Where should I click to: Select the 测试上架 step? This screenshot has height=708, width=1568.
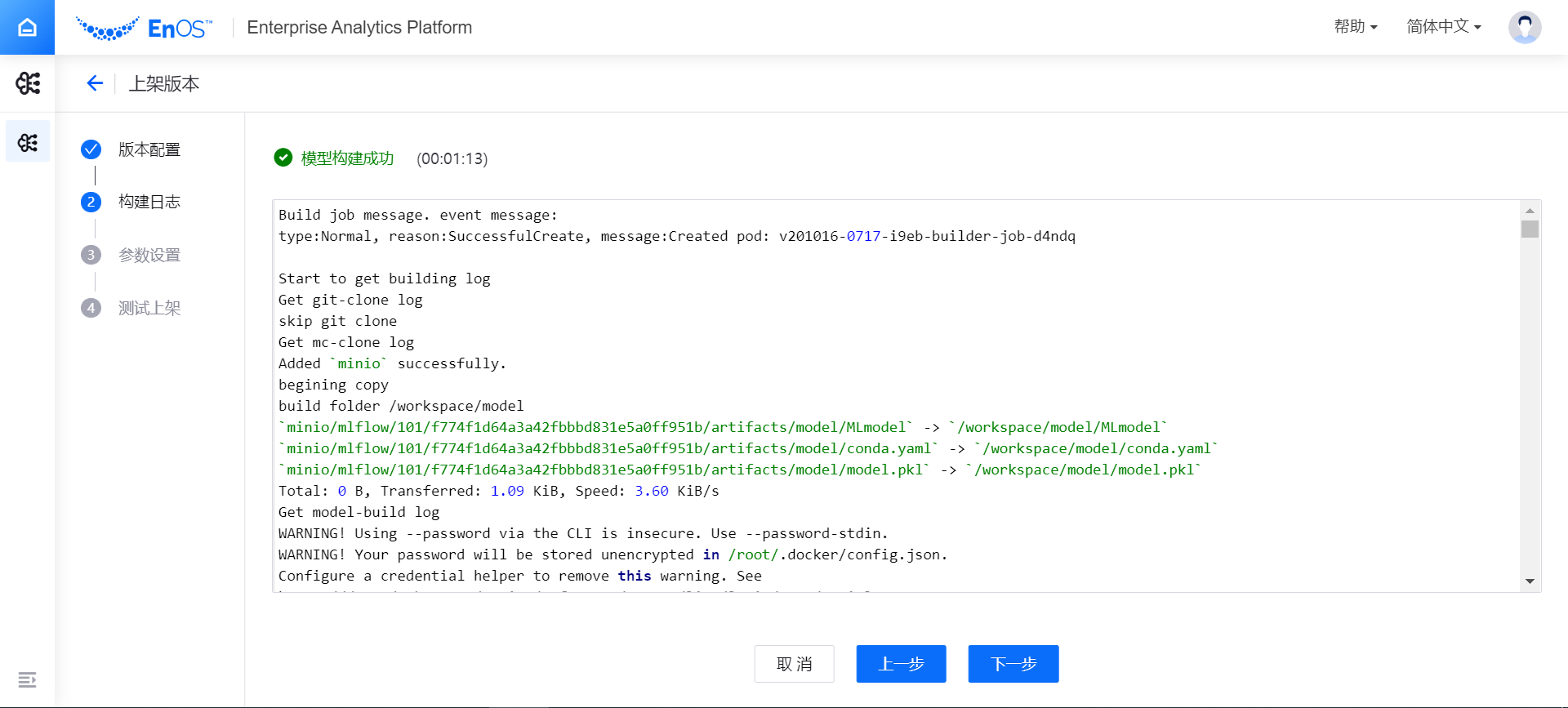149,308
